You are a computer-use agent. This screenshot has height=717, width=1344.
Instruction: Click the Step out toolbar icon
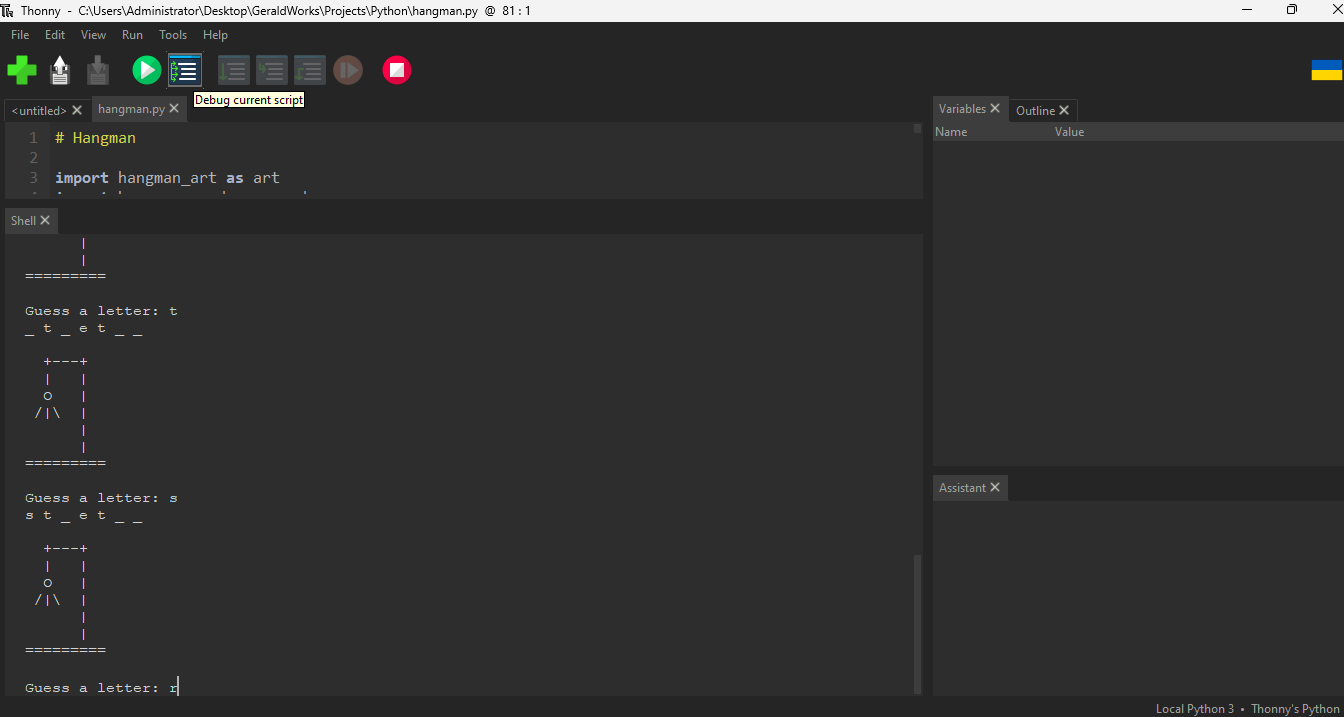click(x=310, y=70)
